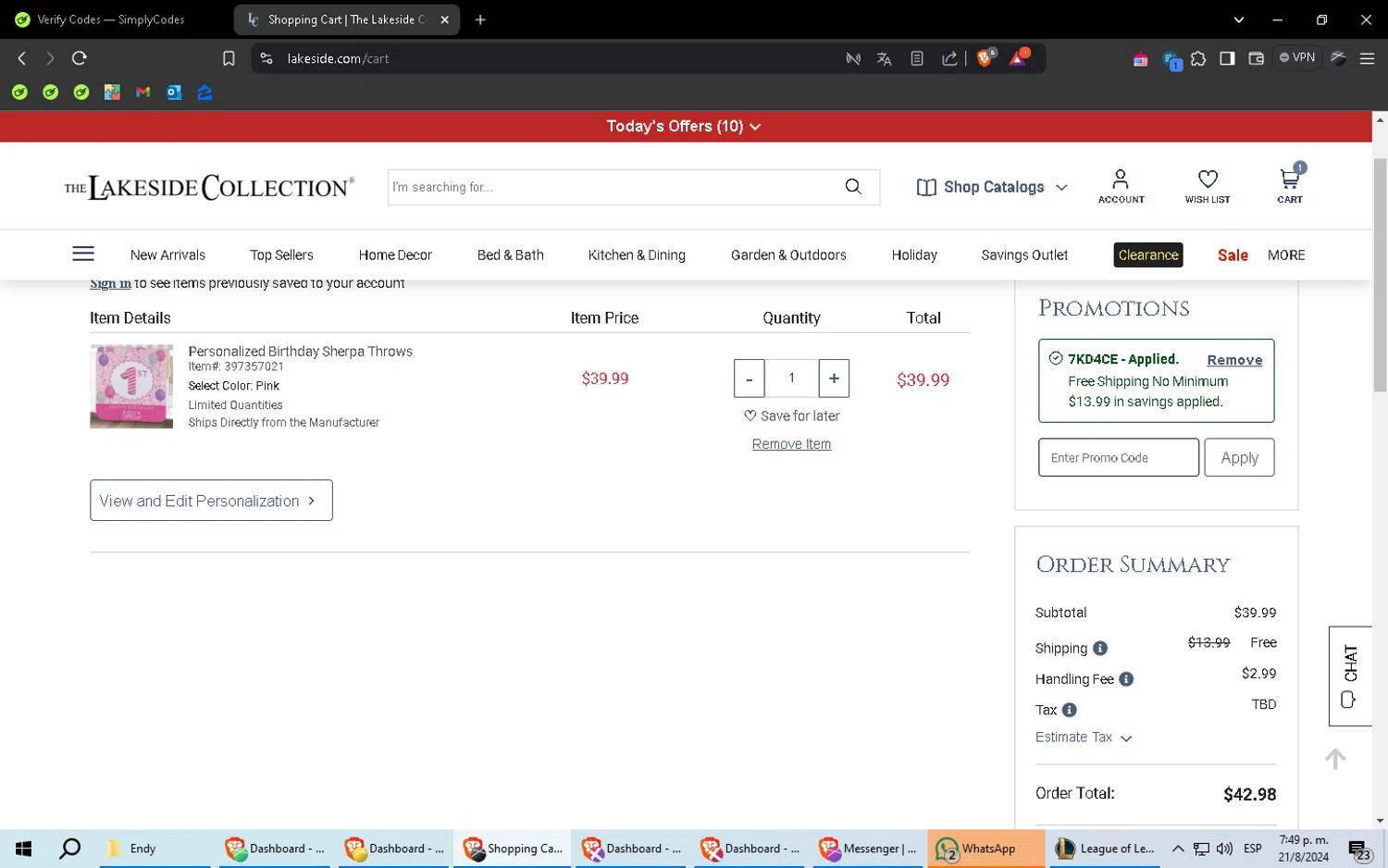Viewport: 1388px width, 868px height.
Task: Open the browser tab search dropdown
Action: tap(1239, 19)
